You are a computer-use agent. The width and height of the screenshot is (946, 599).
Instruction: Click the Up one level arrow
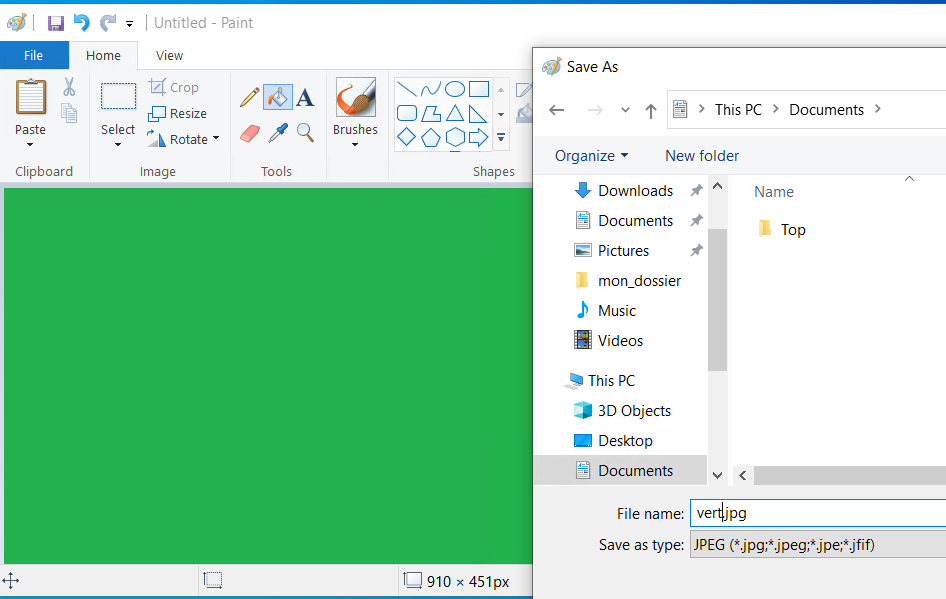[650, 110]
